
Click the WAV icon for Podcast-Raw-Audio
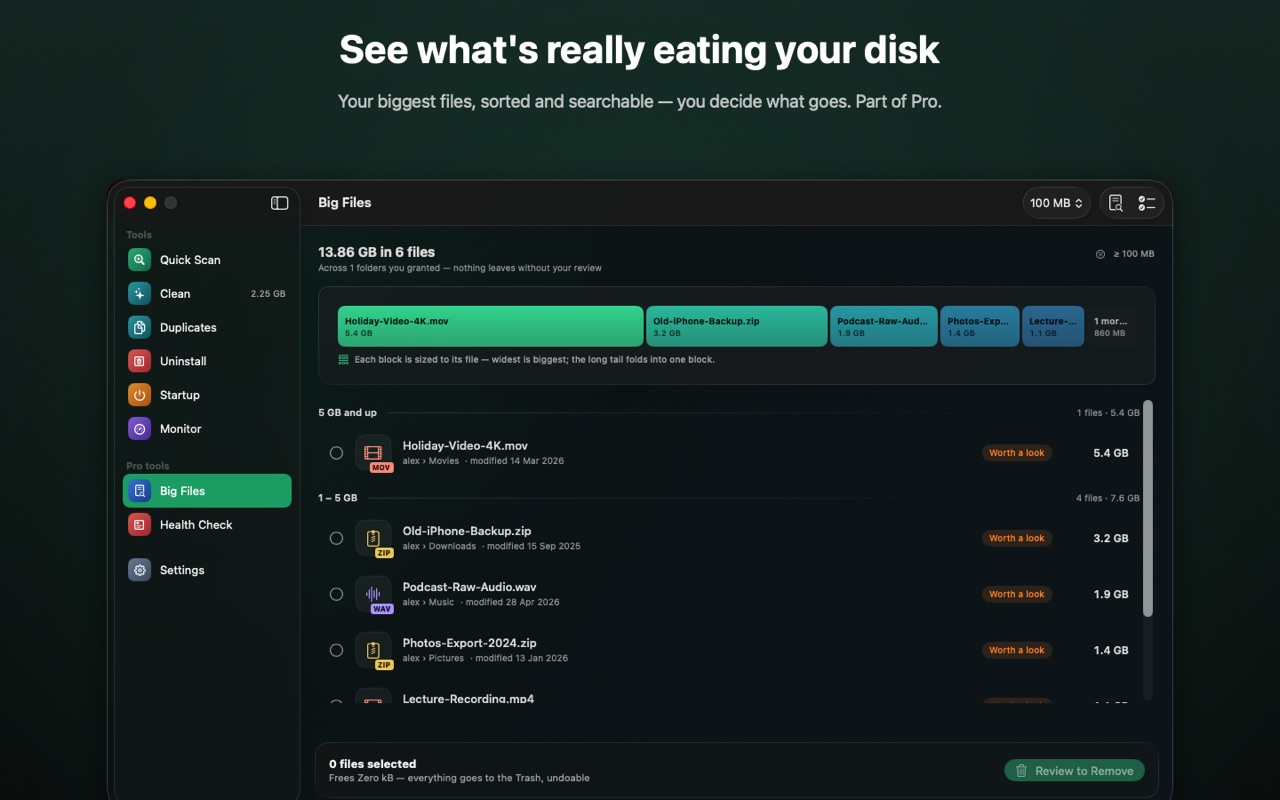373,594
